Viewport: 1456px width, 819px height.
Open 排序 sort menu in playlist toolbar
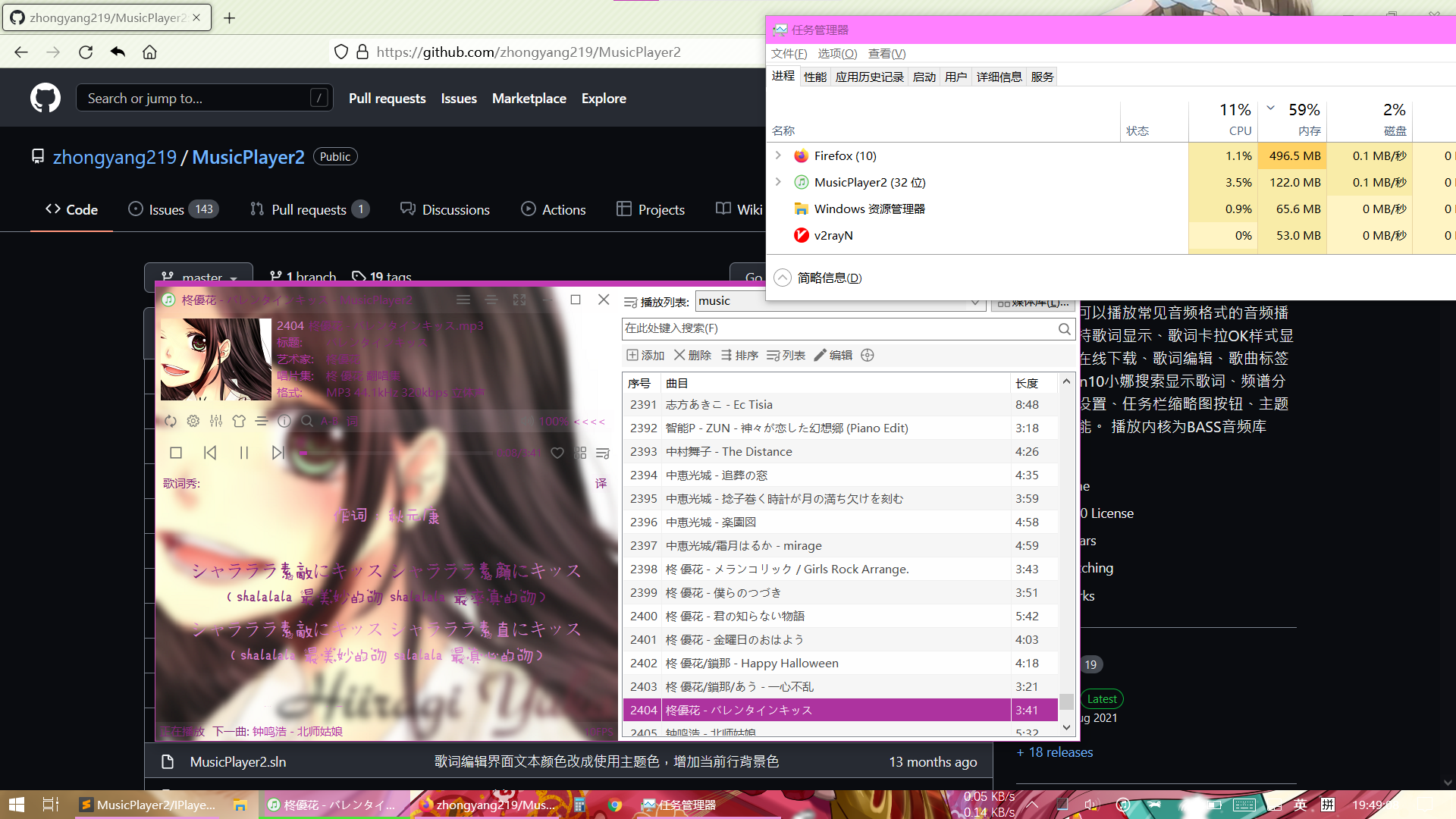739,355
